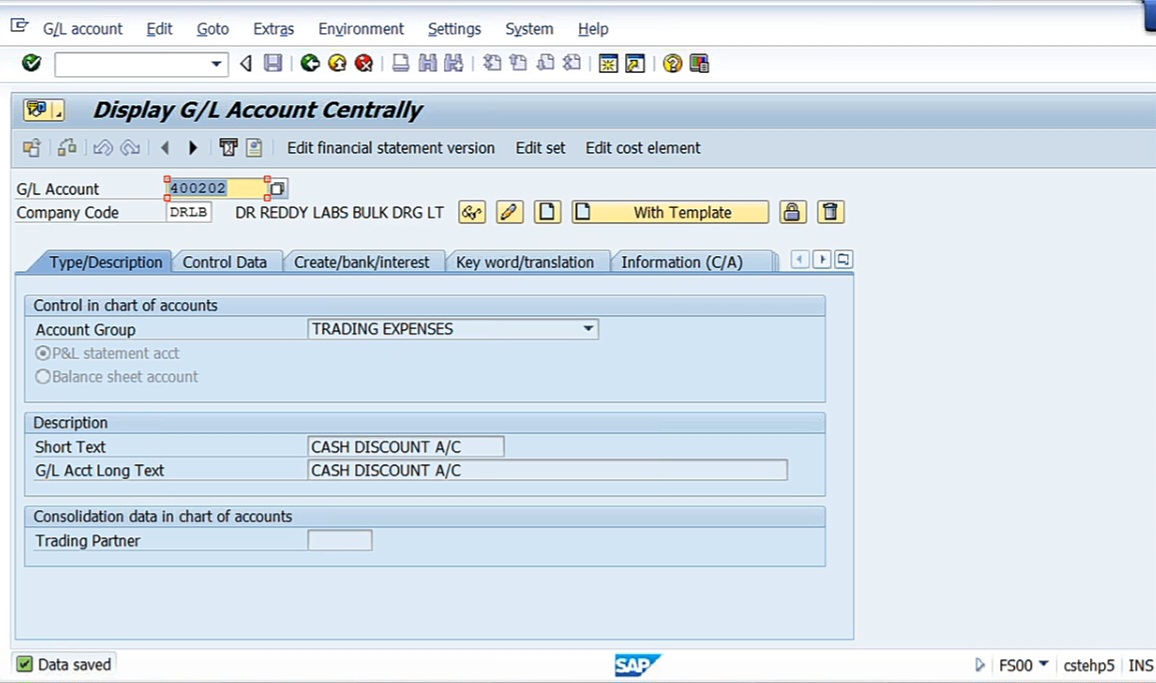Screen dimensions: 1156x683
Task: Click the Change/Display toggle icon
Action: pos(67,148)
